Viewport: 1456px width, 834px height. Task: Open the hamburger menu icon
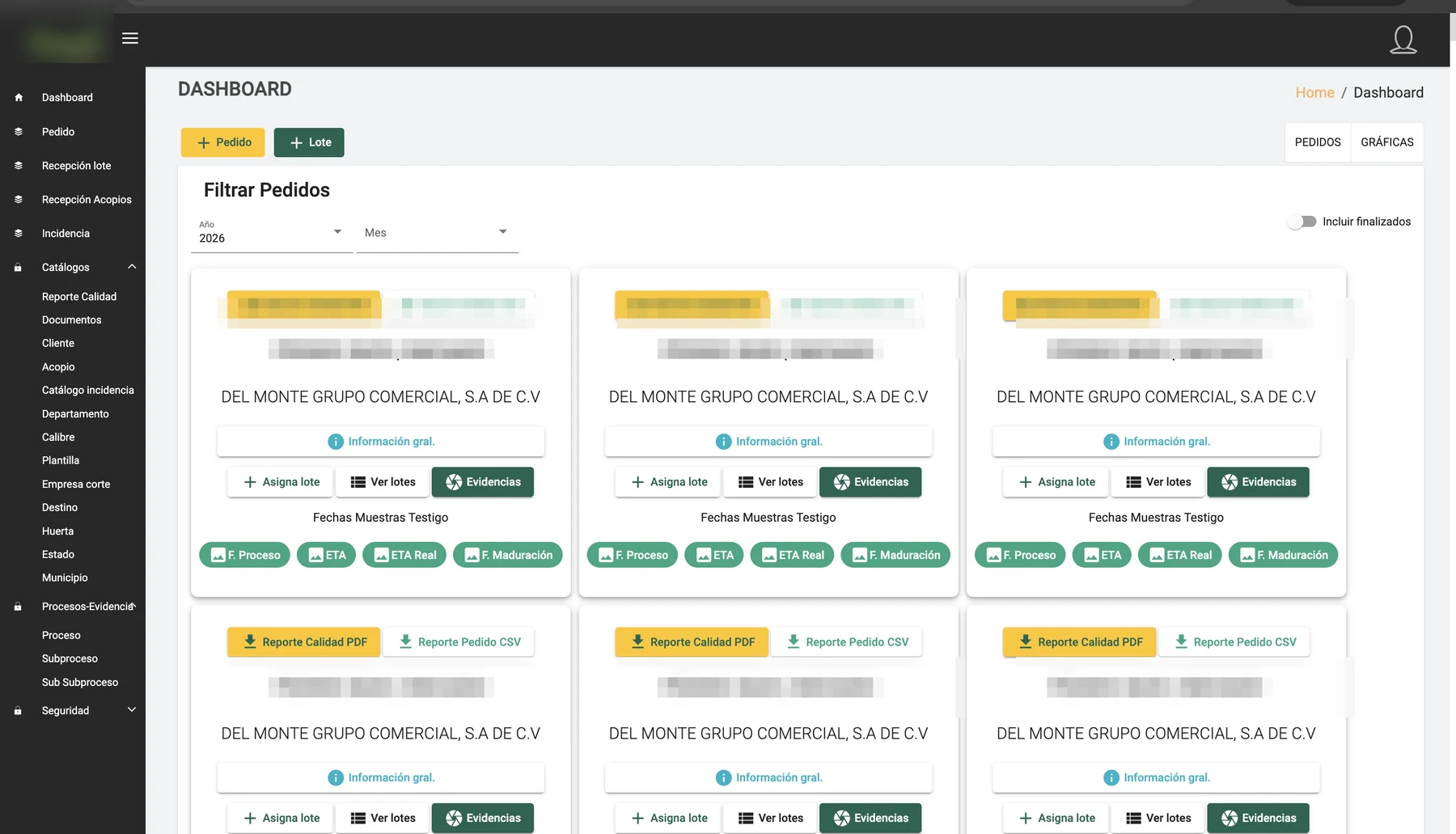click(x=130, y=38)
